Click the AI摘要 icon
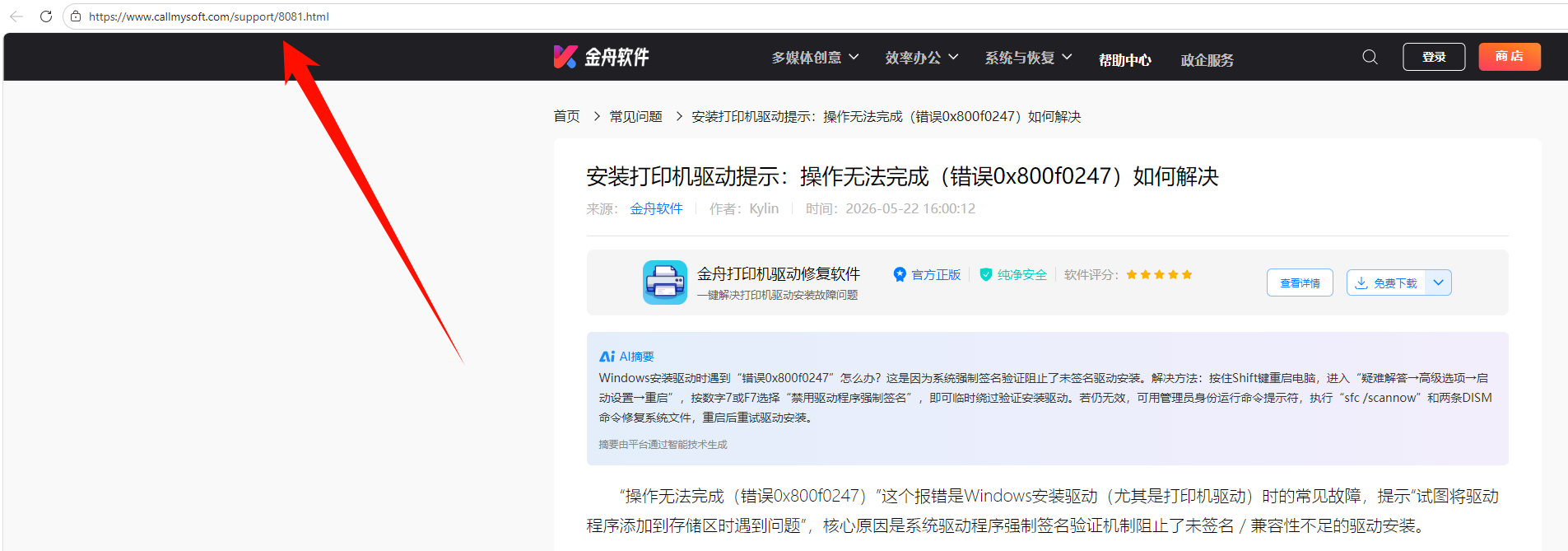1568x551 pixels. point(607,357)
